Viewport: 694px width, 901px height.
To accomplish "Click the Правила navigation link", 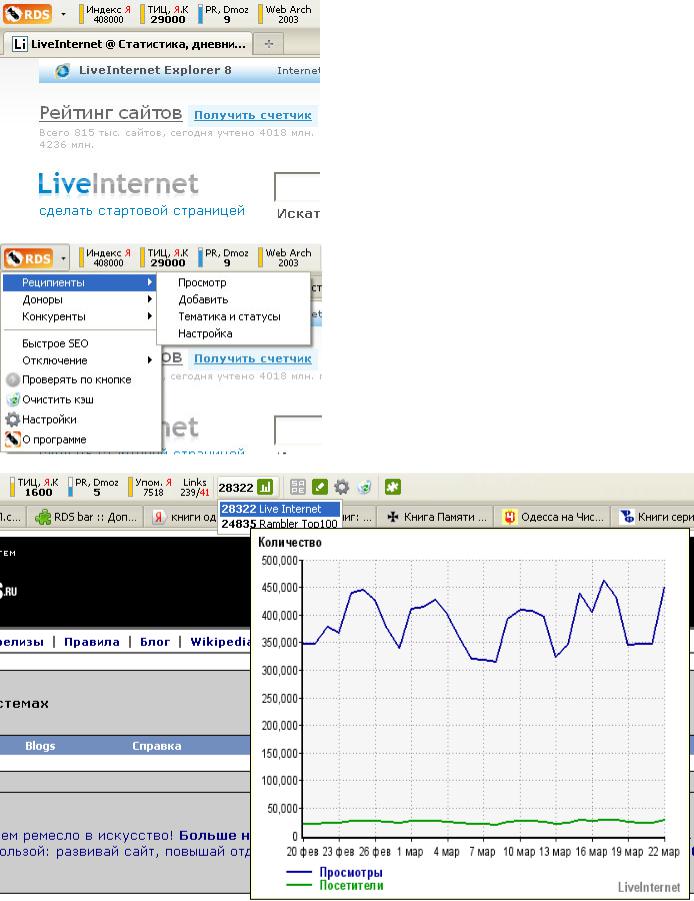I will 92,642.
